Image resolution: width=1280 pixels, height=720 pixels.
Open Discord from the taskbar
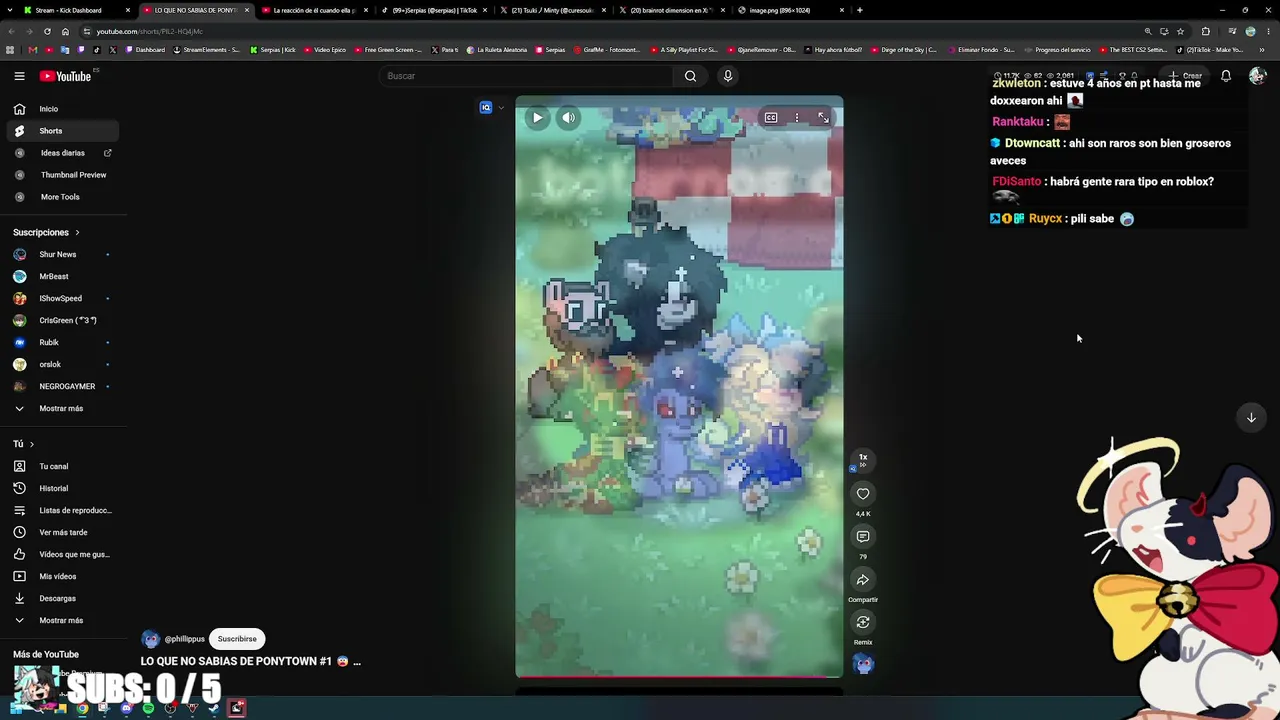[126, 708]
